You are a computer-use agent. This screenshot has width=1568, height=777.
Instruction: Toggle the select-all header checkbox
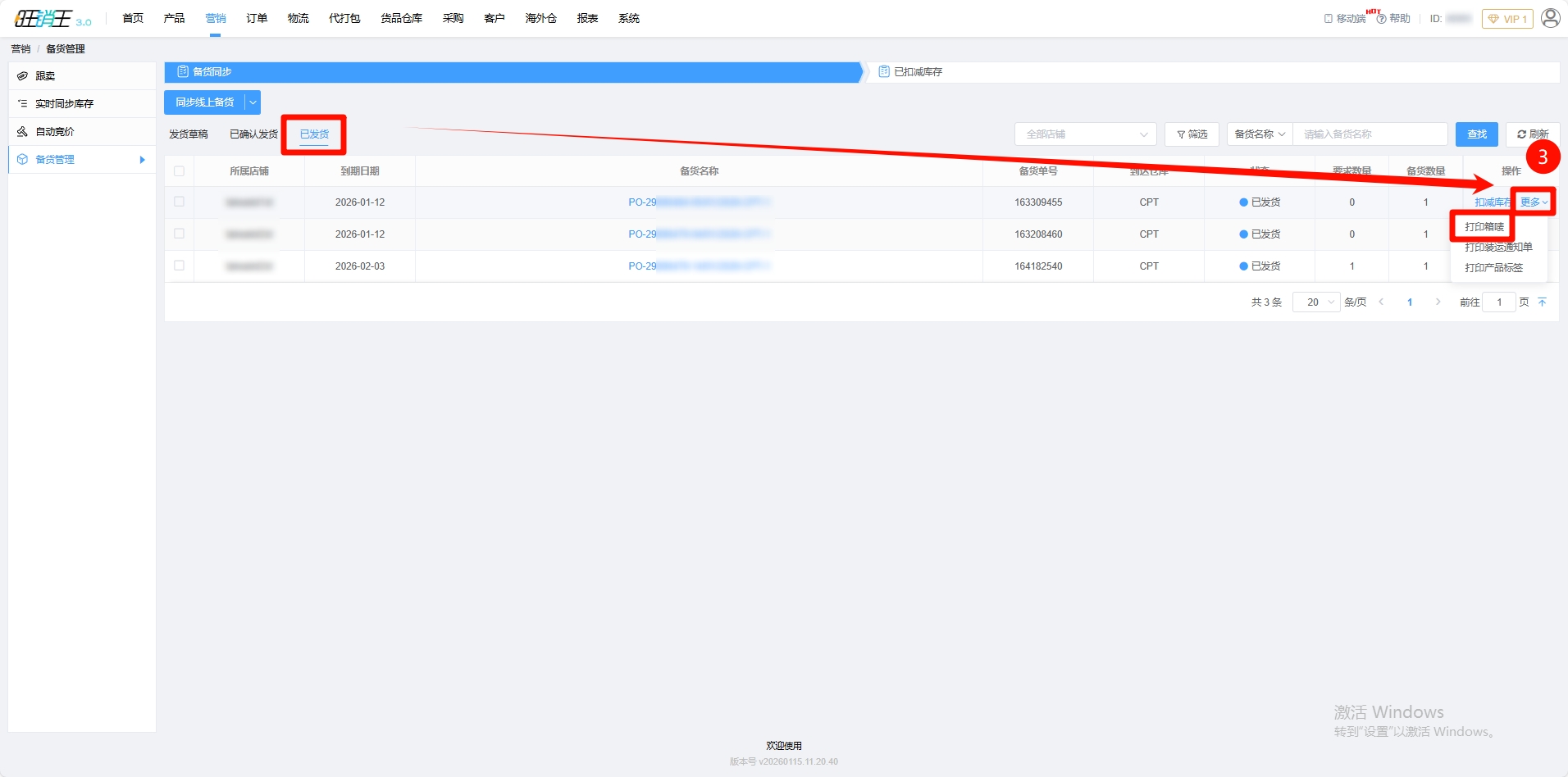(179, 171)
